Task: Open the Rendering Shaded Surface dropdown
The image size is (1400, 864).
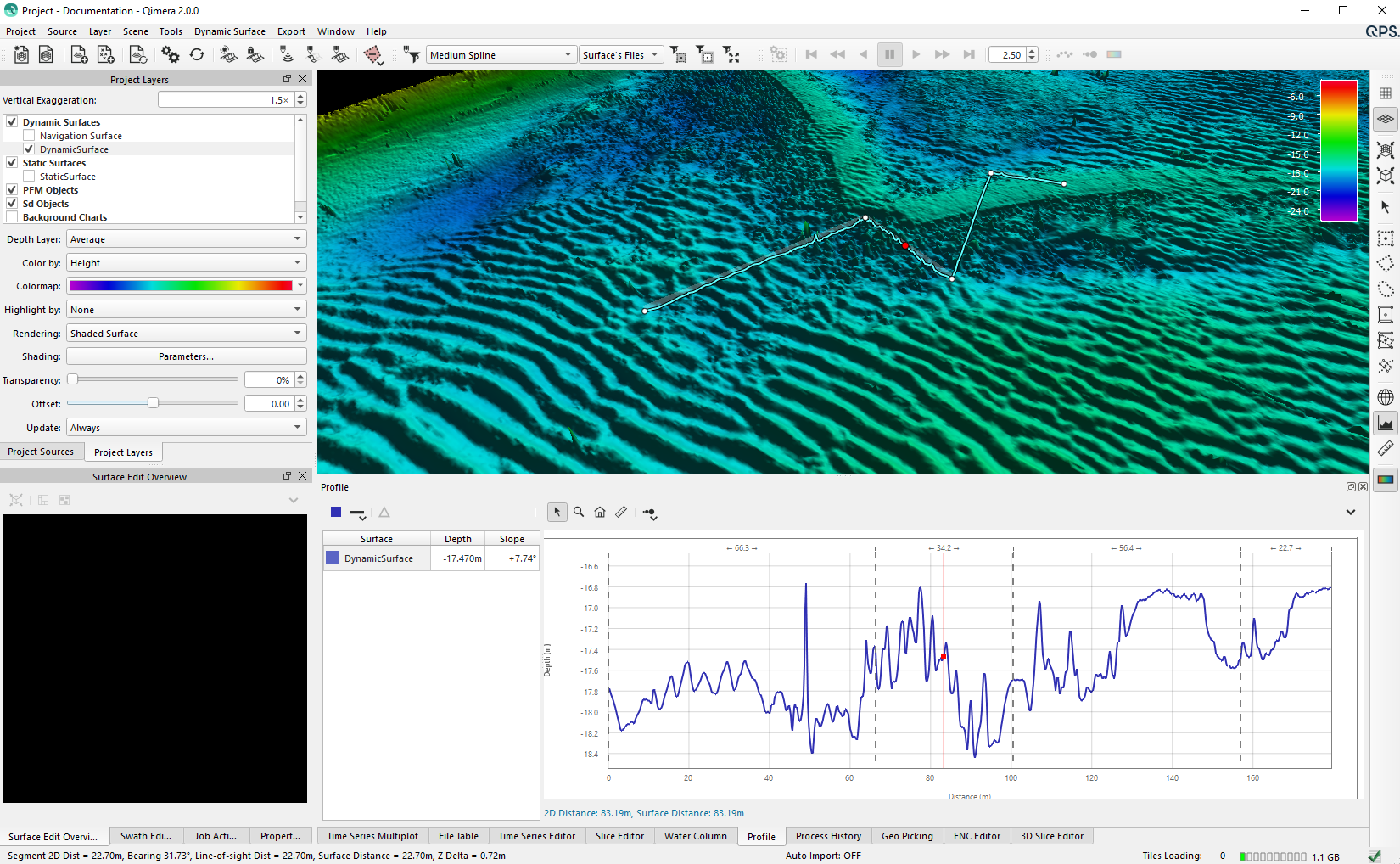Action: (x=186, y=334)
